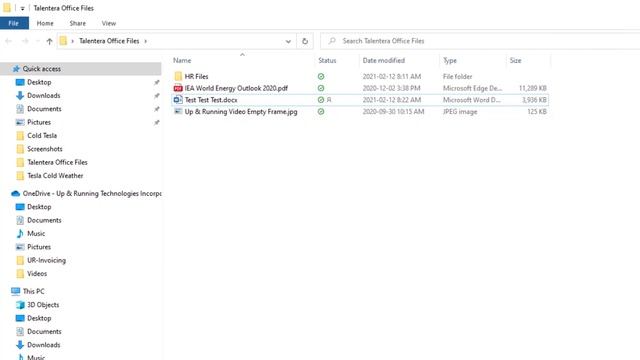Sort by the Name column header
Screen dimensions: 640x360
coord(182,60)
